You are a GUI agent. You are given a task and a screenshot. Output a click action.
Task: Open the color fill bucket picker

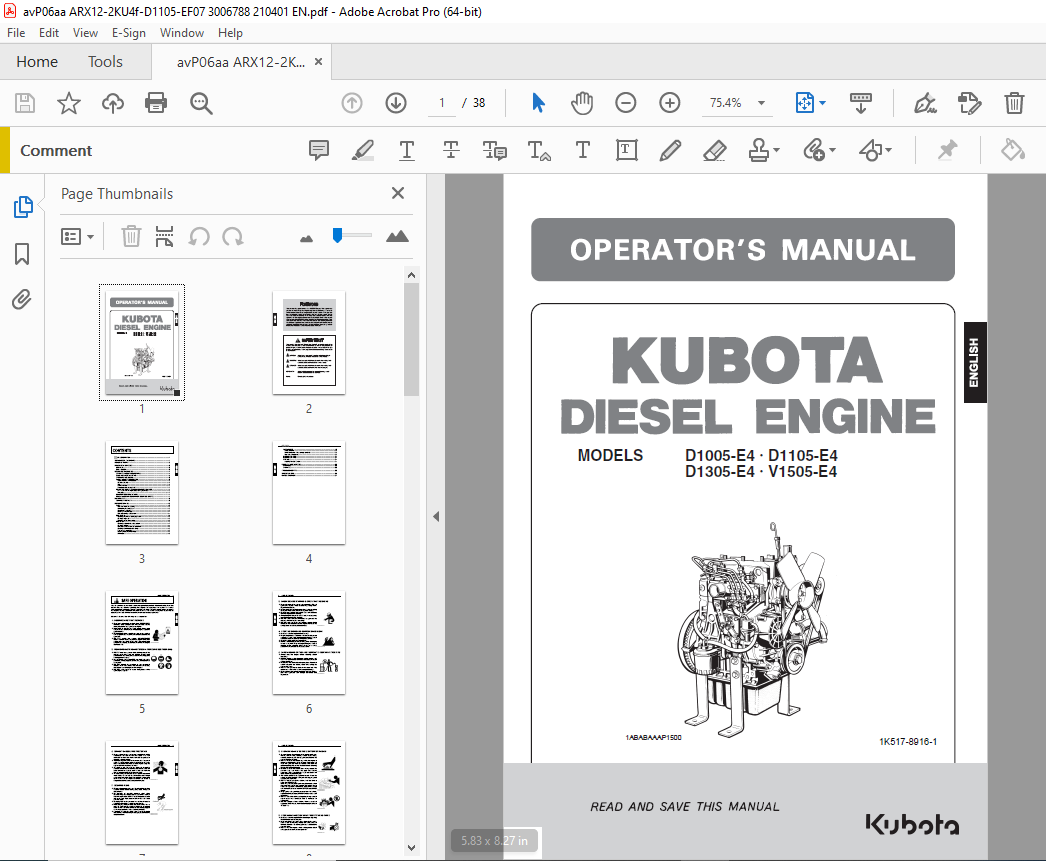click(1013, 150)
